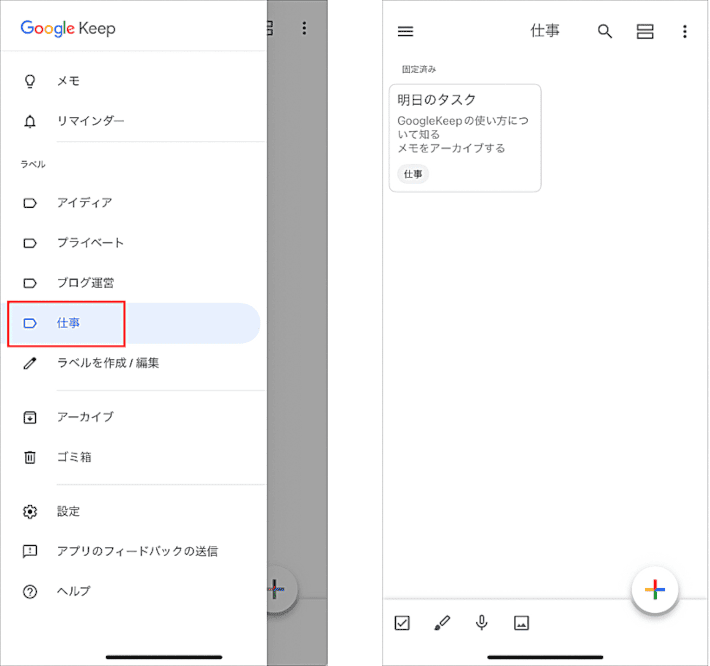Tap the search magnifier icon

[x=604, y=31]
